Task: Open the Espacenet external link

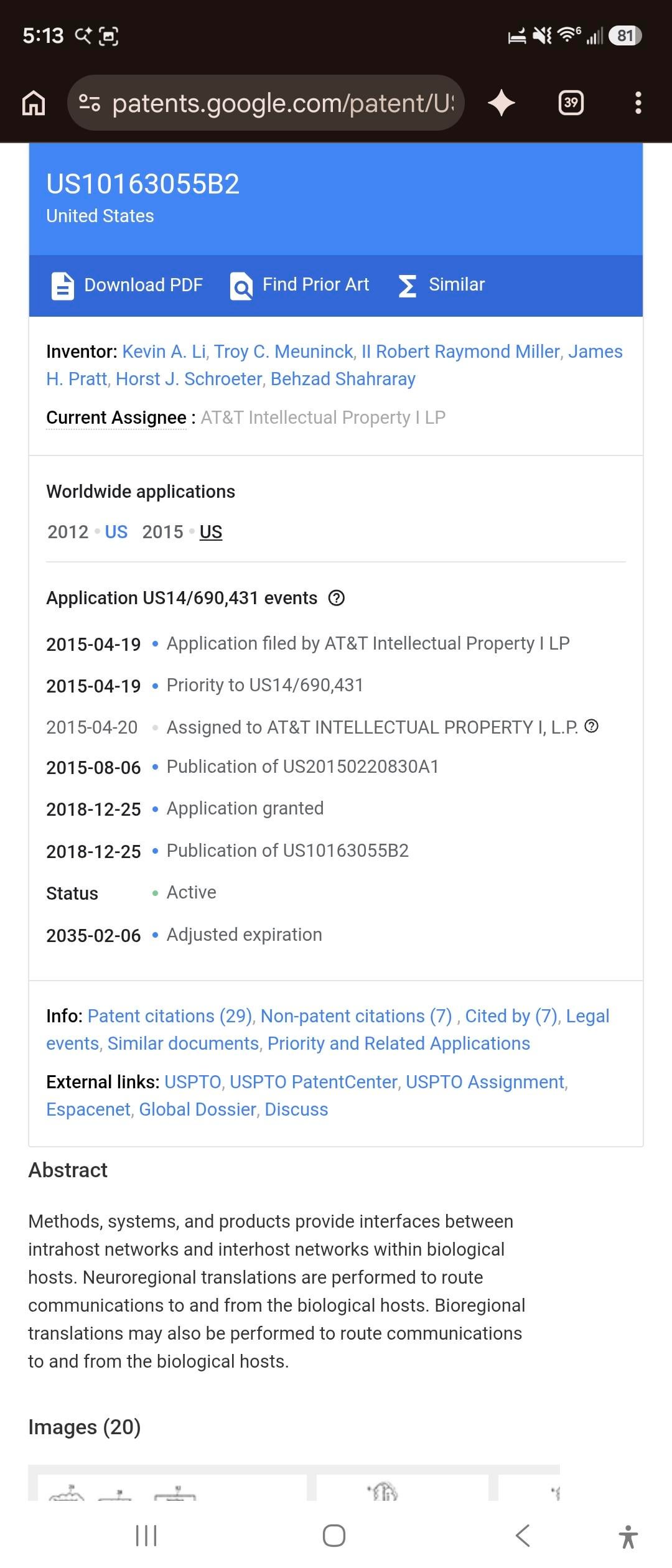Action: pyautogui.click(x=88, y=1109)
